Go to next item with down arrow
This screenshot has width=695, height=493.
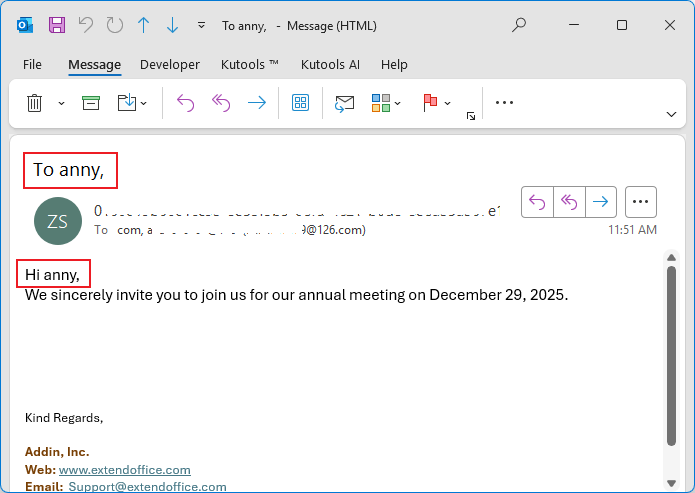point(172,25)
